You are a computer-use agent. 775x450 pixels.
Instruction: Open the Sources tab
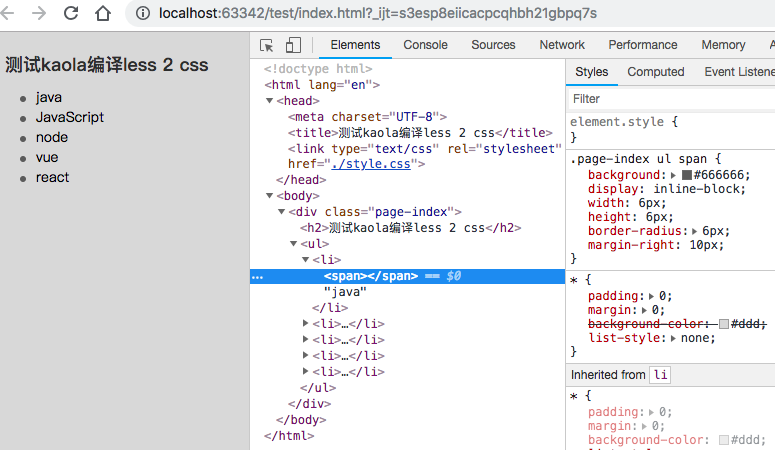[493, 45]
